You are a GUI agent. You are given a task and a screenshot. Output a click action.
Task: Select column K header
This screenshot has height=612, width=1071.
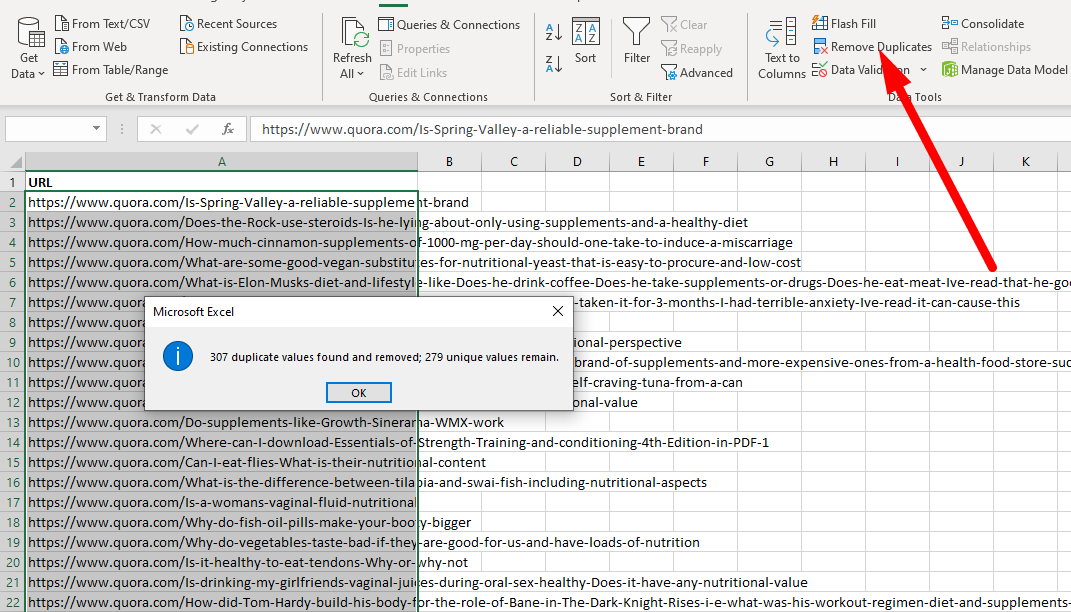1025,162
